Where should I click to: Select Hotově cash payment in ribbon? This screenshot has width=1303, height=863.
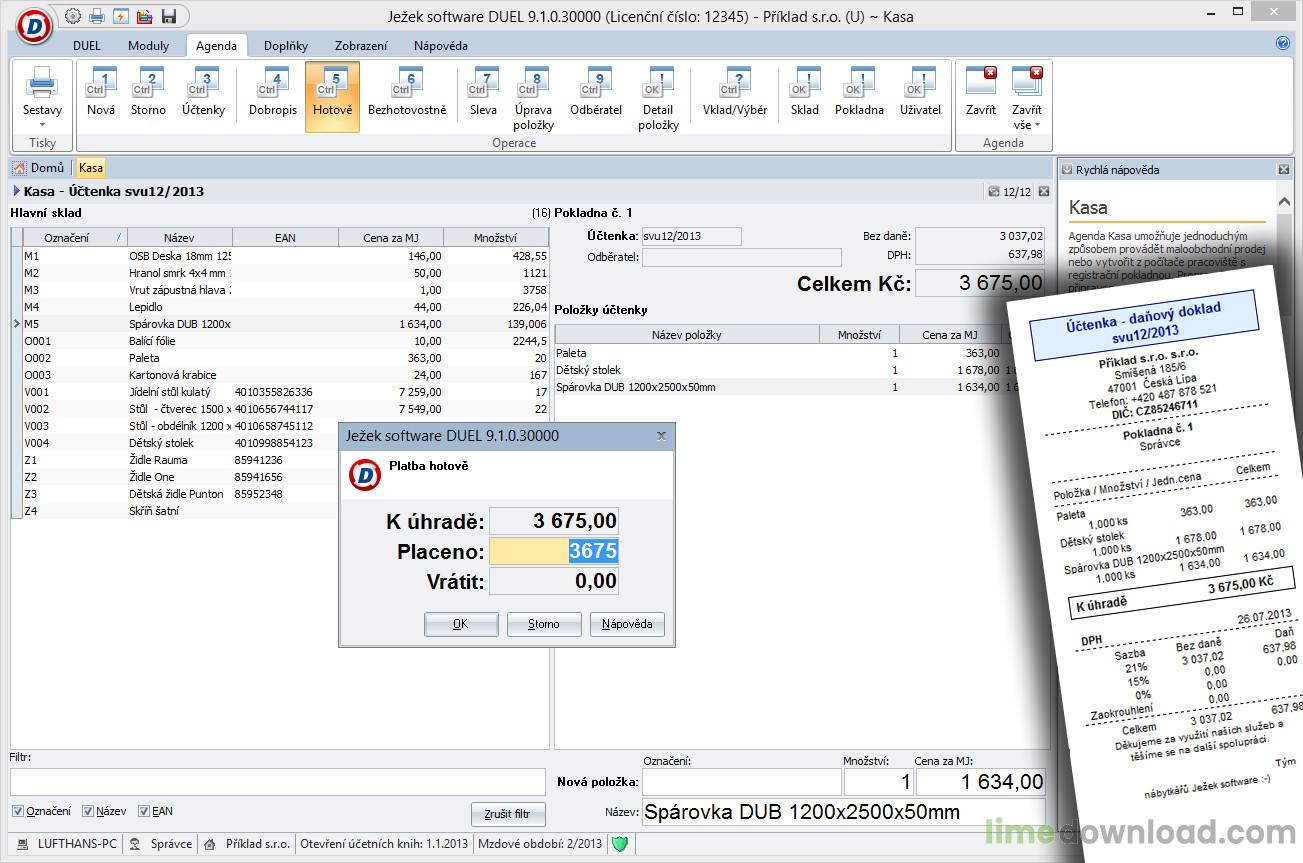[333, 97]
